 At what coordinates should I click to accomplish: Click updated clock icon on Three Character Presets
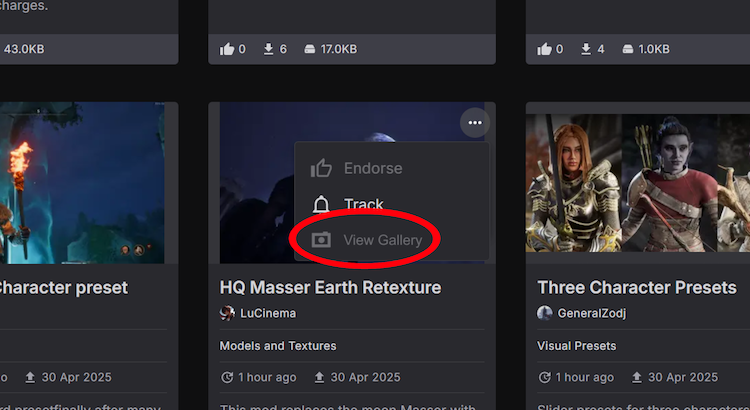(544, 377)
